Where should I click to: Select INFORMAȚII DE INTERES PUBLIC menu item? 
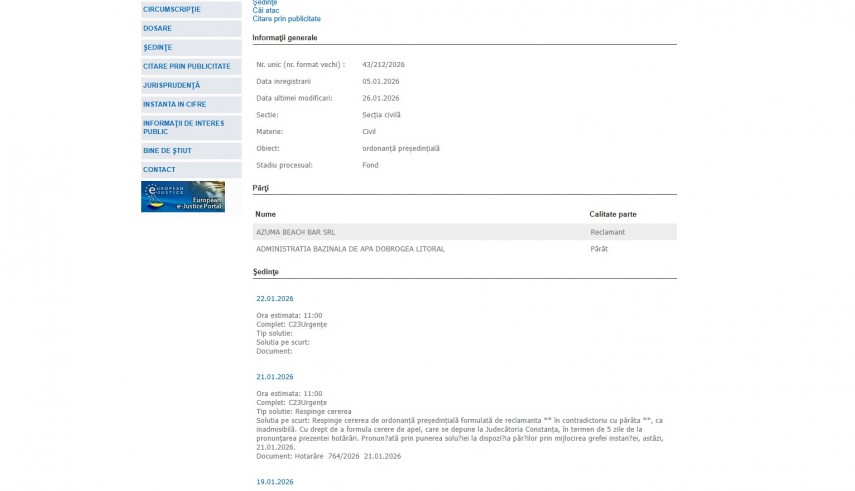tap(183, 127)
